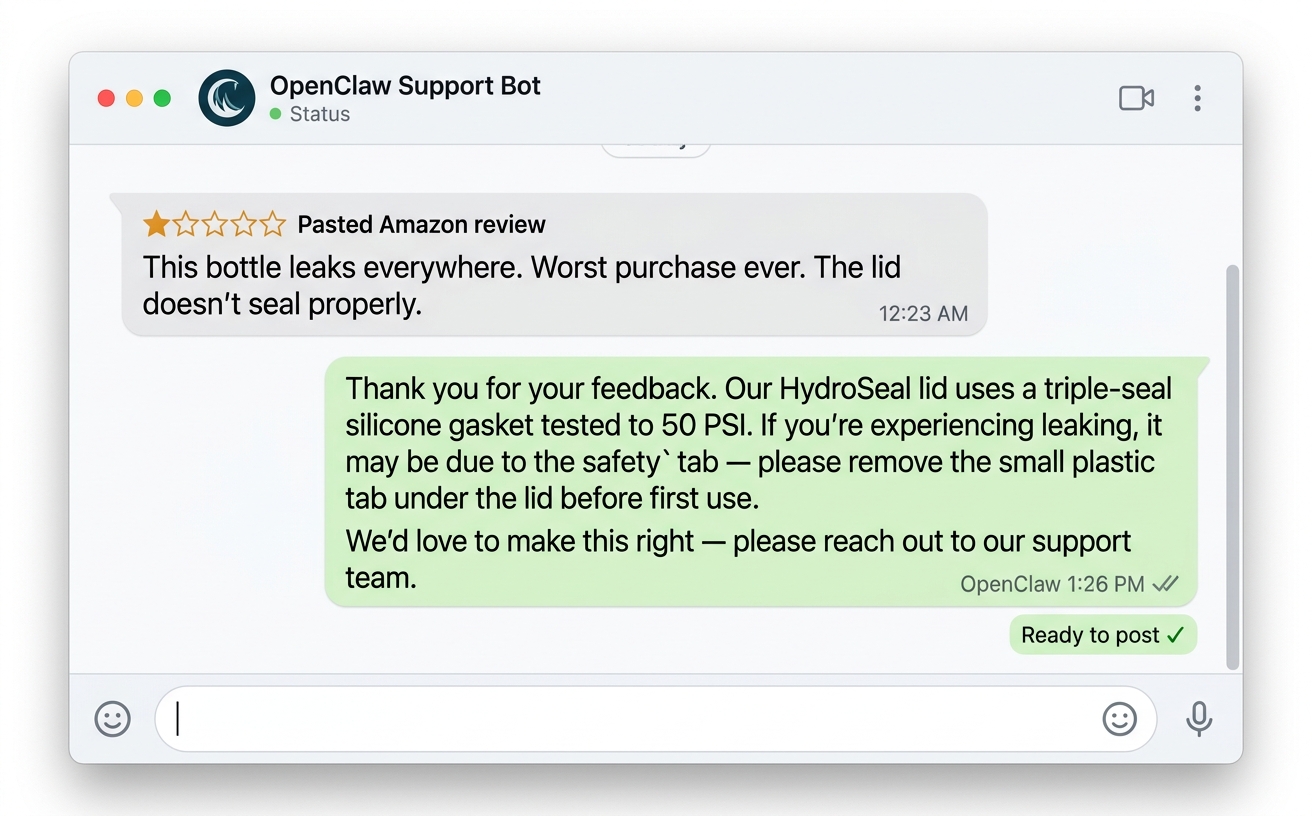The height and width of the screenshot is (816, 1312).
Task: Click the Pasted Amazon review label
Action: coord(420,224)
